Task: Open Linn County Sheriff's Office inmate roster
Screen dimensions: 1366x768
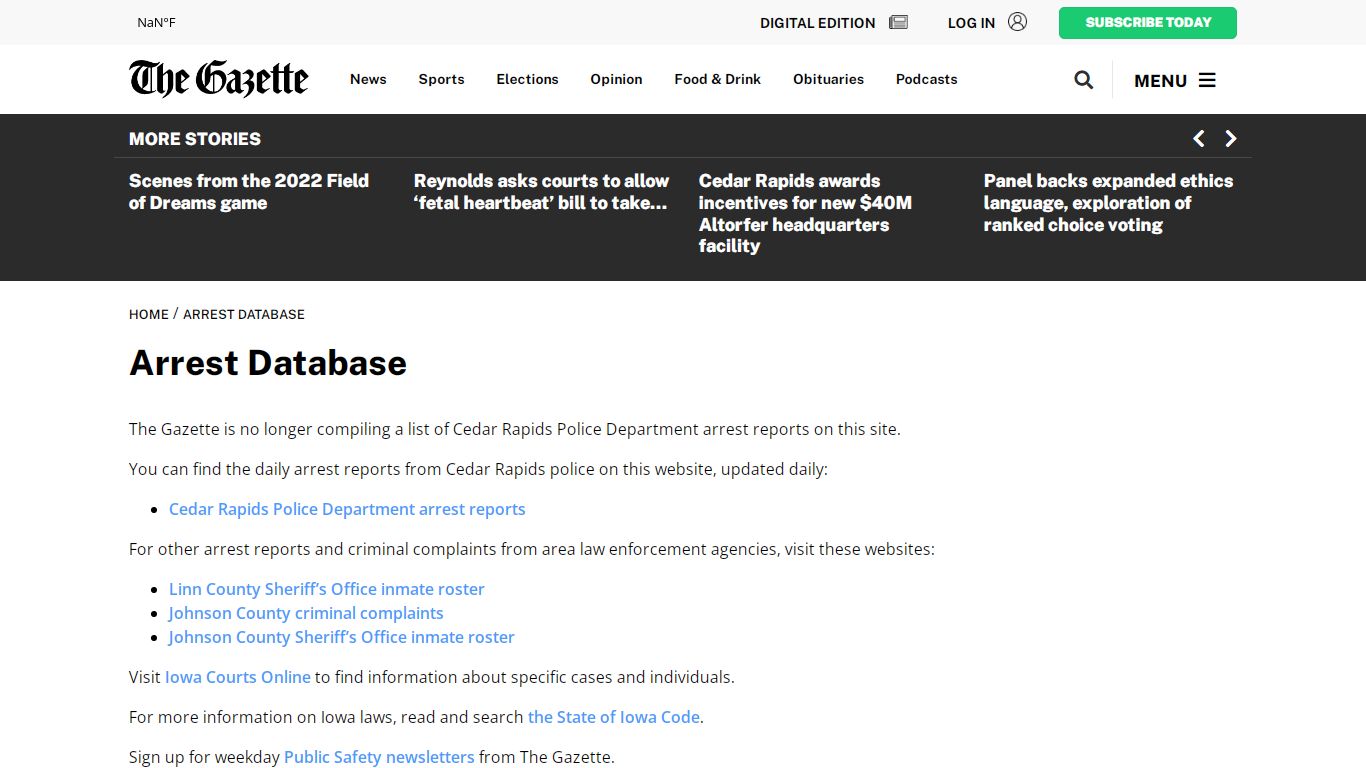Action: [327, 589]
